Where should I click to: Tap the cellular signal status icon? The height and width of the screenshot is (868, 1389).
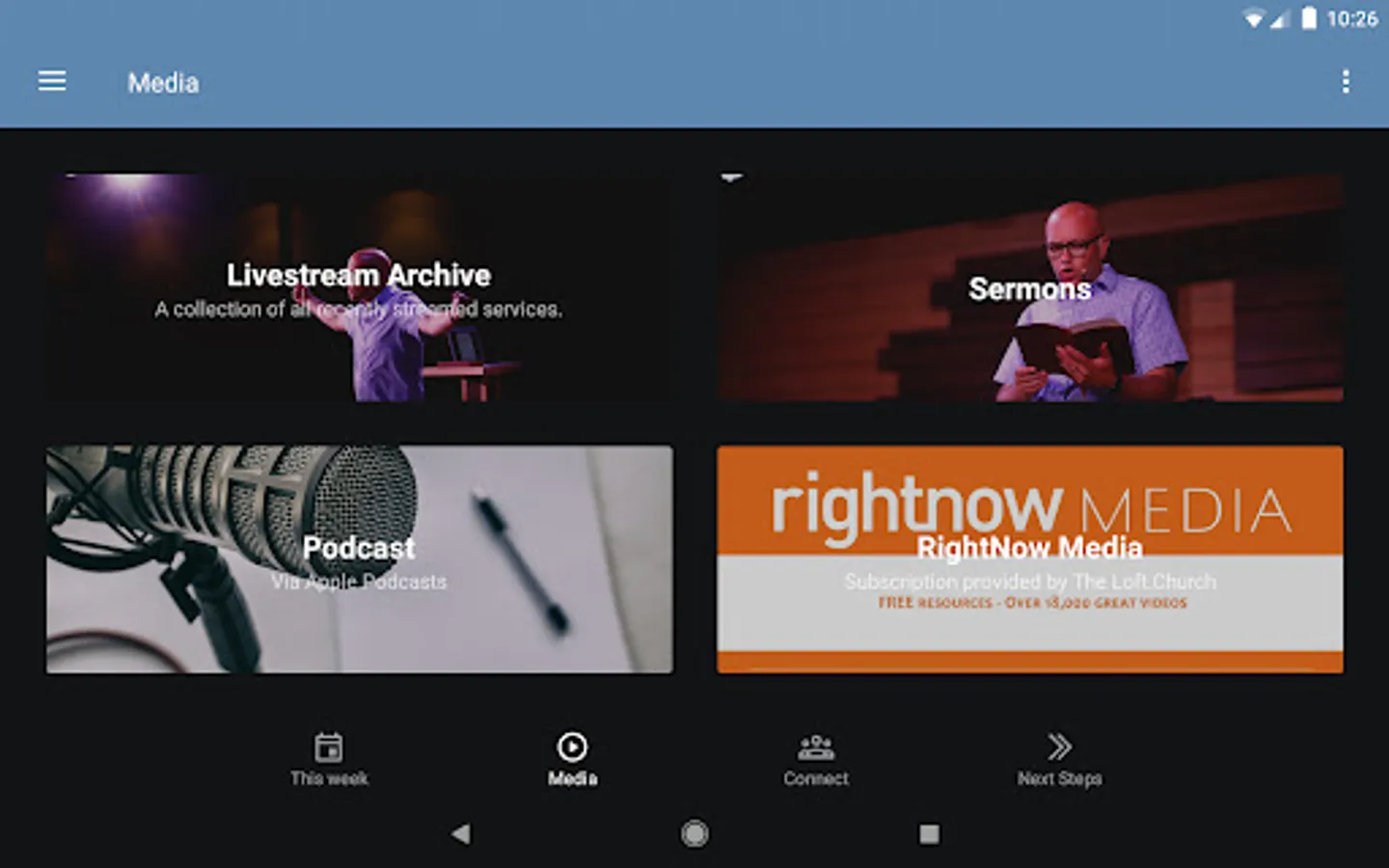1279,19
